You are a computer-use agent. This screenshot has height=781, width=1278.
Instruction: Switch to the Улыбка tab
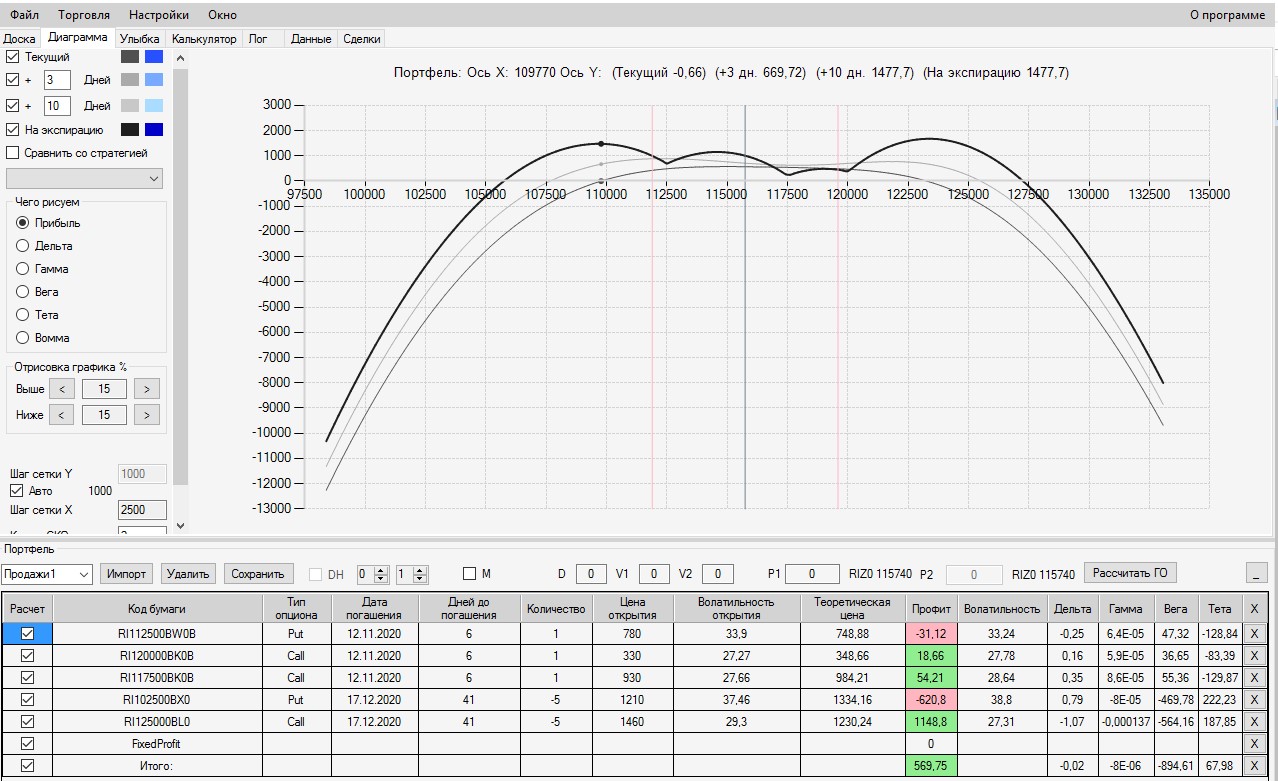click(x=140, y=39)
